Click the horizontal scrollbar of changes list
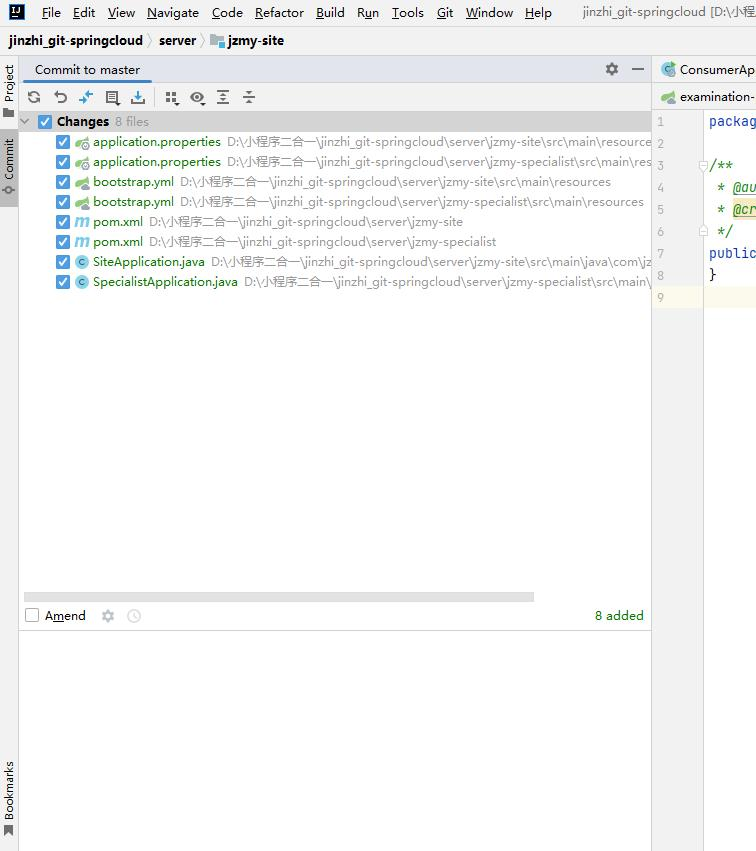This screenshot has height=851, width=756. point(279,597)
